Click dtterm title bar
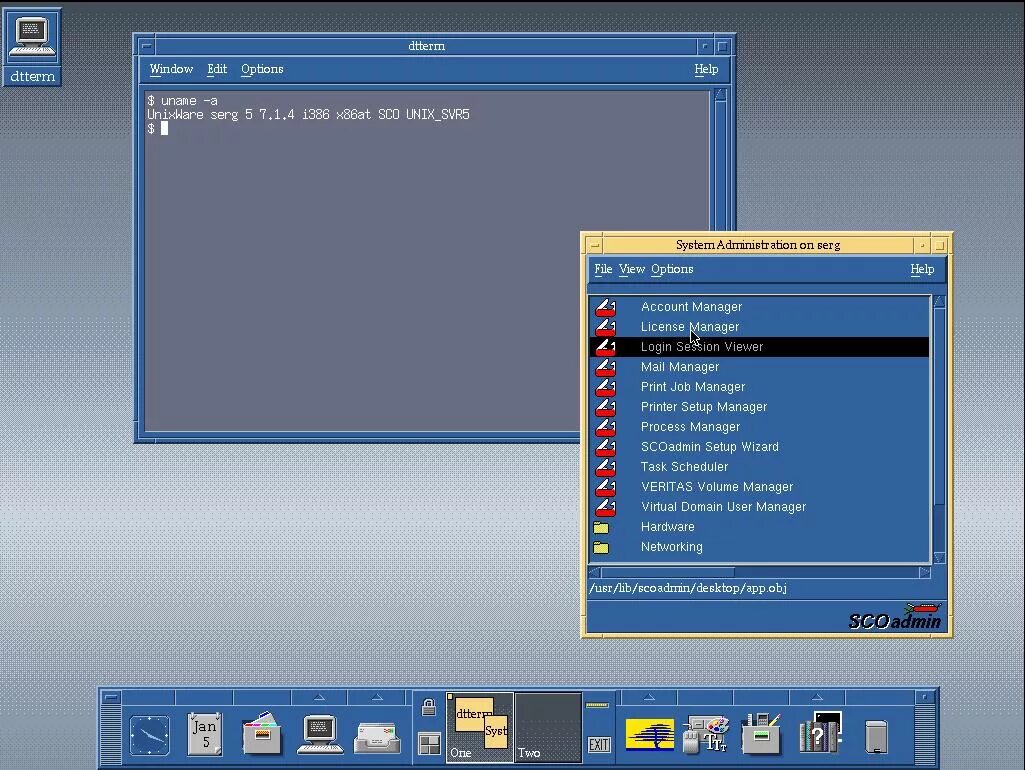 [426, 46]
